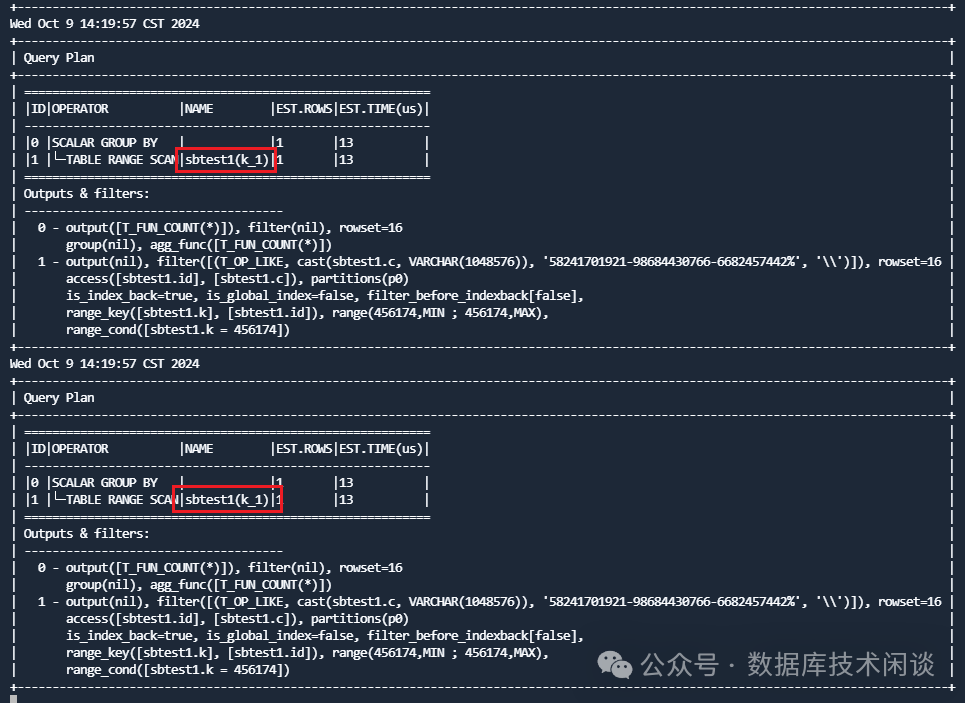Click the 'Outputs & filters:' label in the upper plan

[87, 194]
